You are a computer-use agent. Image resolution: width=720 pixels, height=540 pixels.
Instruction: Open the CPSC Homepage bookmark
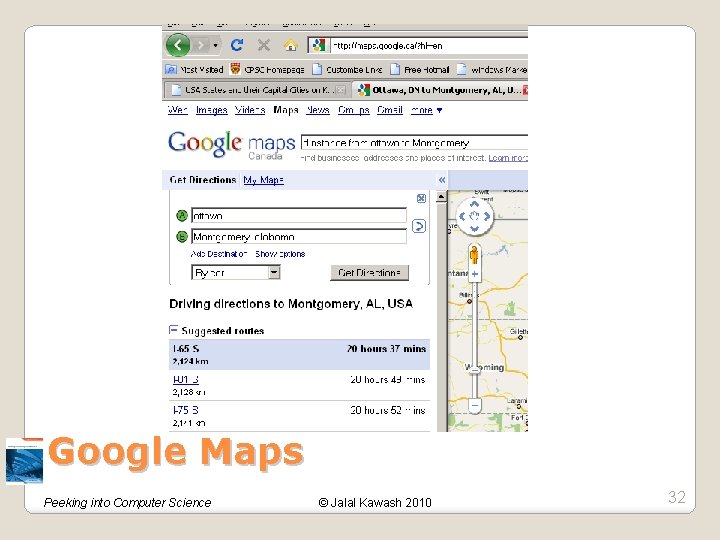click(268, 69)
